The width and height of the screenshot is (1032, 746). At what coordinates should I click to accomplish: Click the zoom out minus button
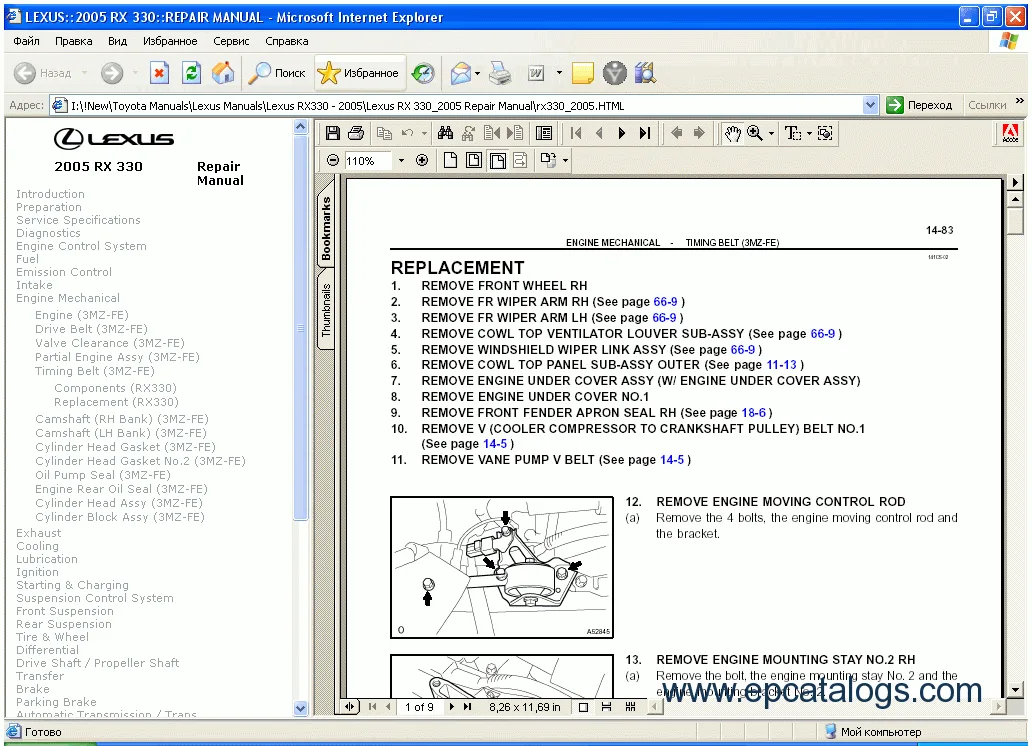pyautogui.click(x=333, y=160)
